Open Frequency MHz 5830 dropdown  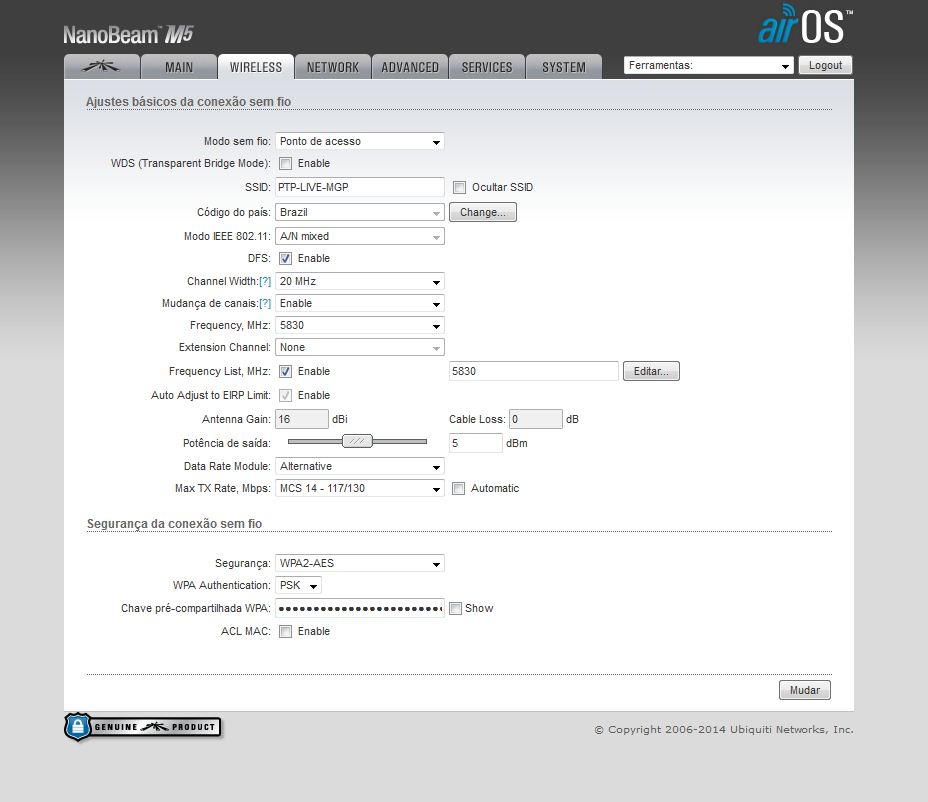[360, 325]
